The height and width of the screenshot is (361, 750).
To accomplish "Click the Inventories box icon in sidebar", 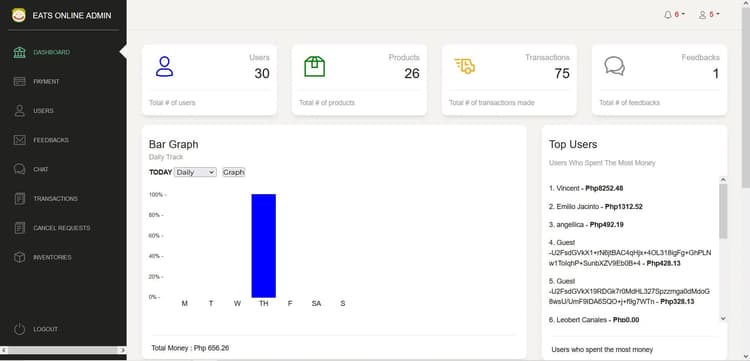I will 20,257.
